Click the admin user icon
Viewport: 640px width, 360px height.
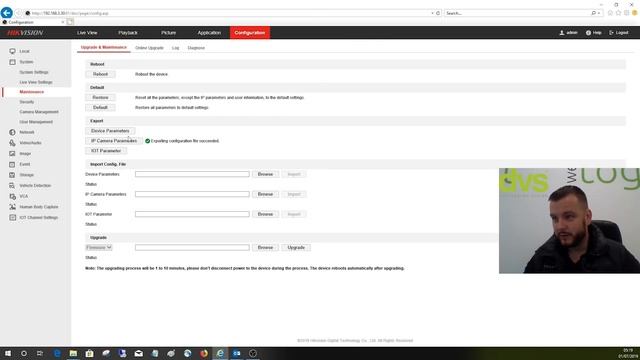(562, 33)
